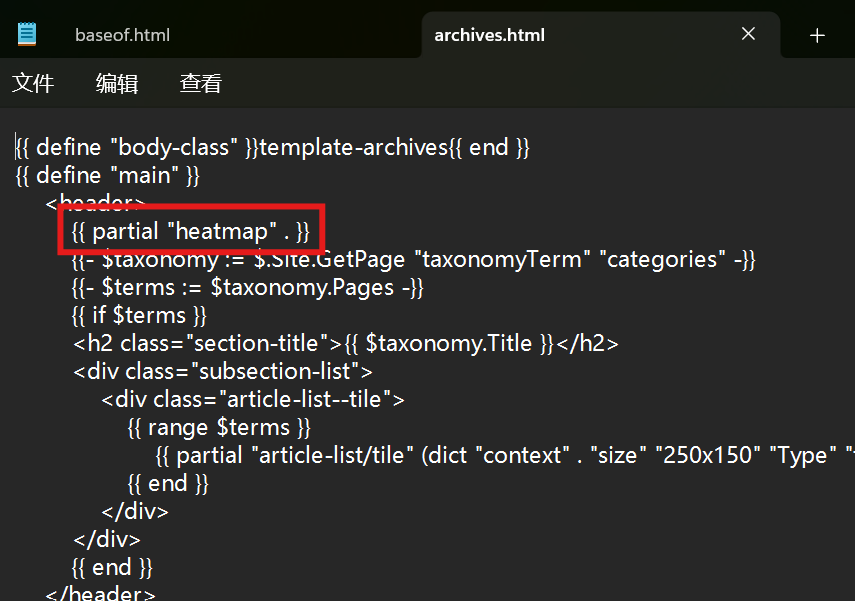
Task: Click the define body-class line
Action: click(x=270, y=146)
